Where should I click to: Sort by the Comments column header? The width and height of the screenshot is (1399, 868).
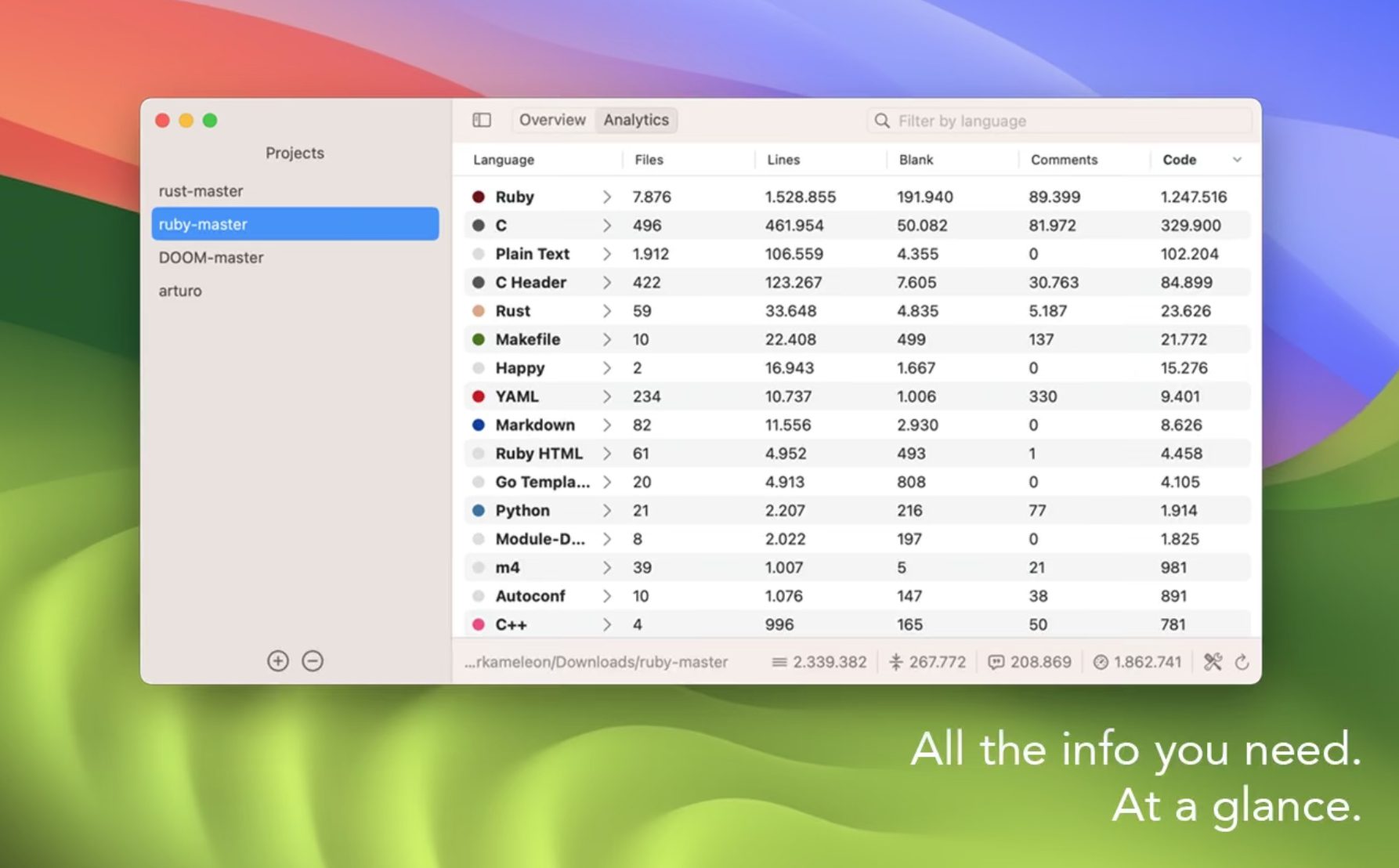point(1064,160)
